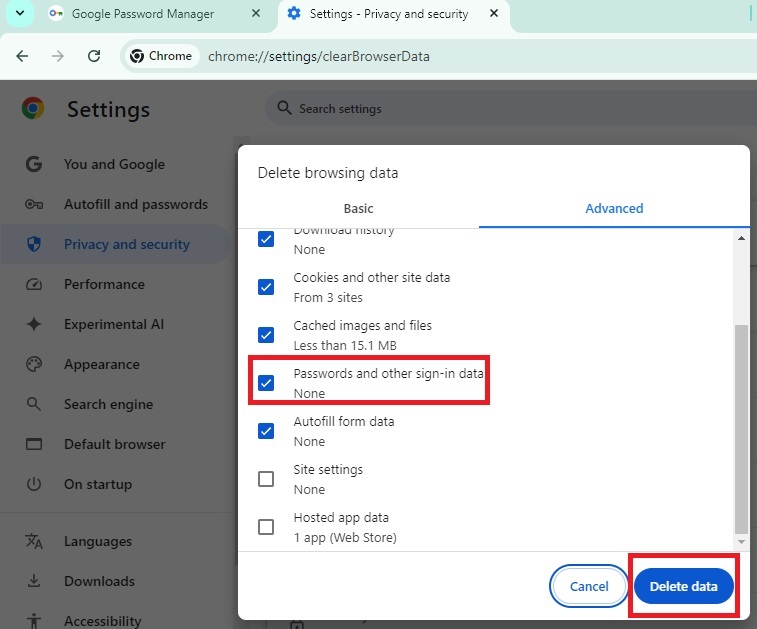757x629 pixels.
Task: Click the dialog scrollbar thumb
Action: [x=741, y=428]
